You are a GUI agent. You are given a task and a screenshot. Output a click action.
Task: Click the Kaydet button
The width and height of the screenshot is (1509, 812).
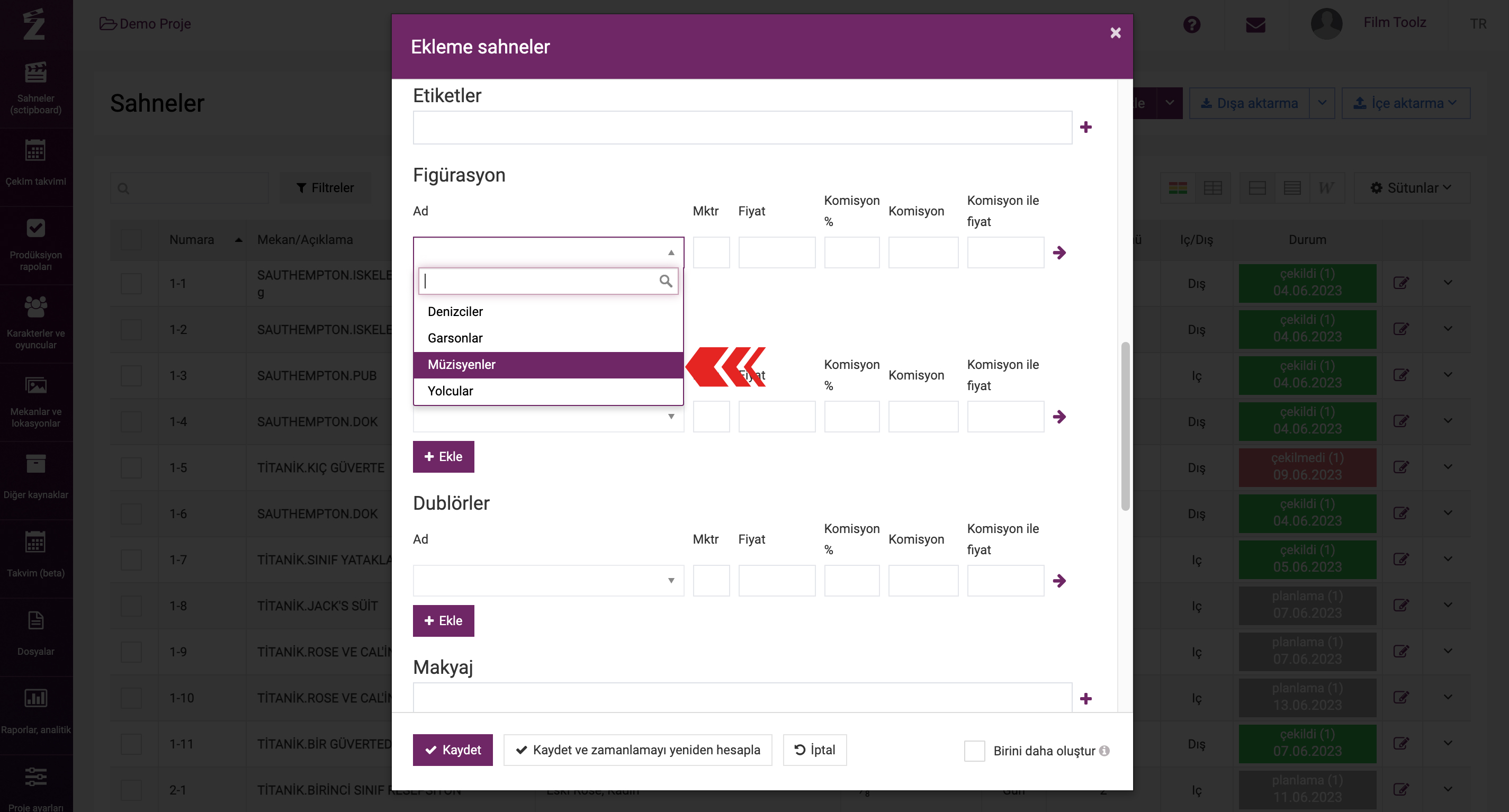pos(452,750)
